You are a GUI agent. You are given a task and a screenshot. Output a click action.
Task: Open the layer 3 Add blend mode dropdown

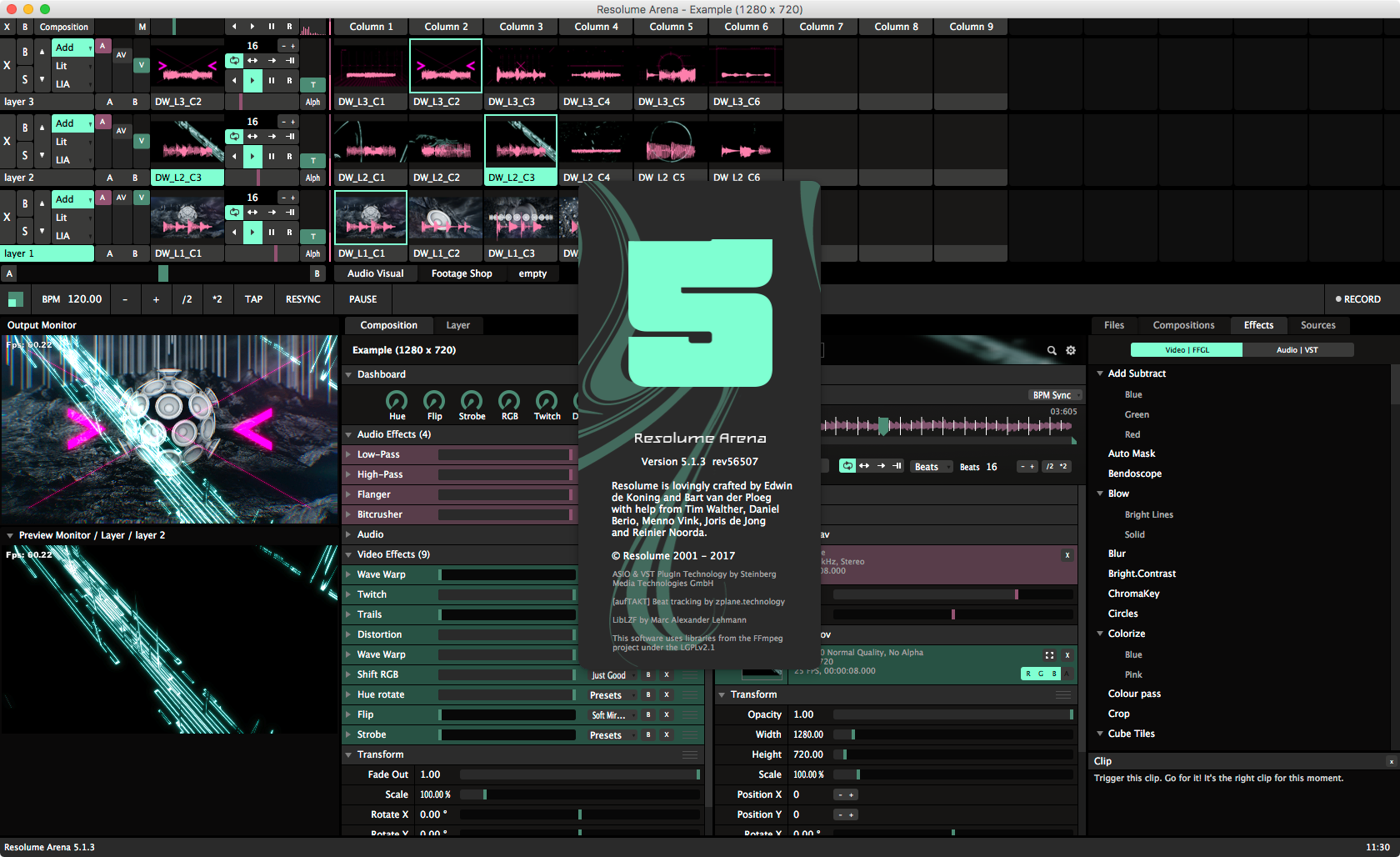(x=72, y=48)
